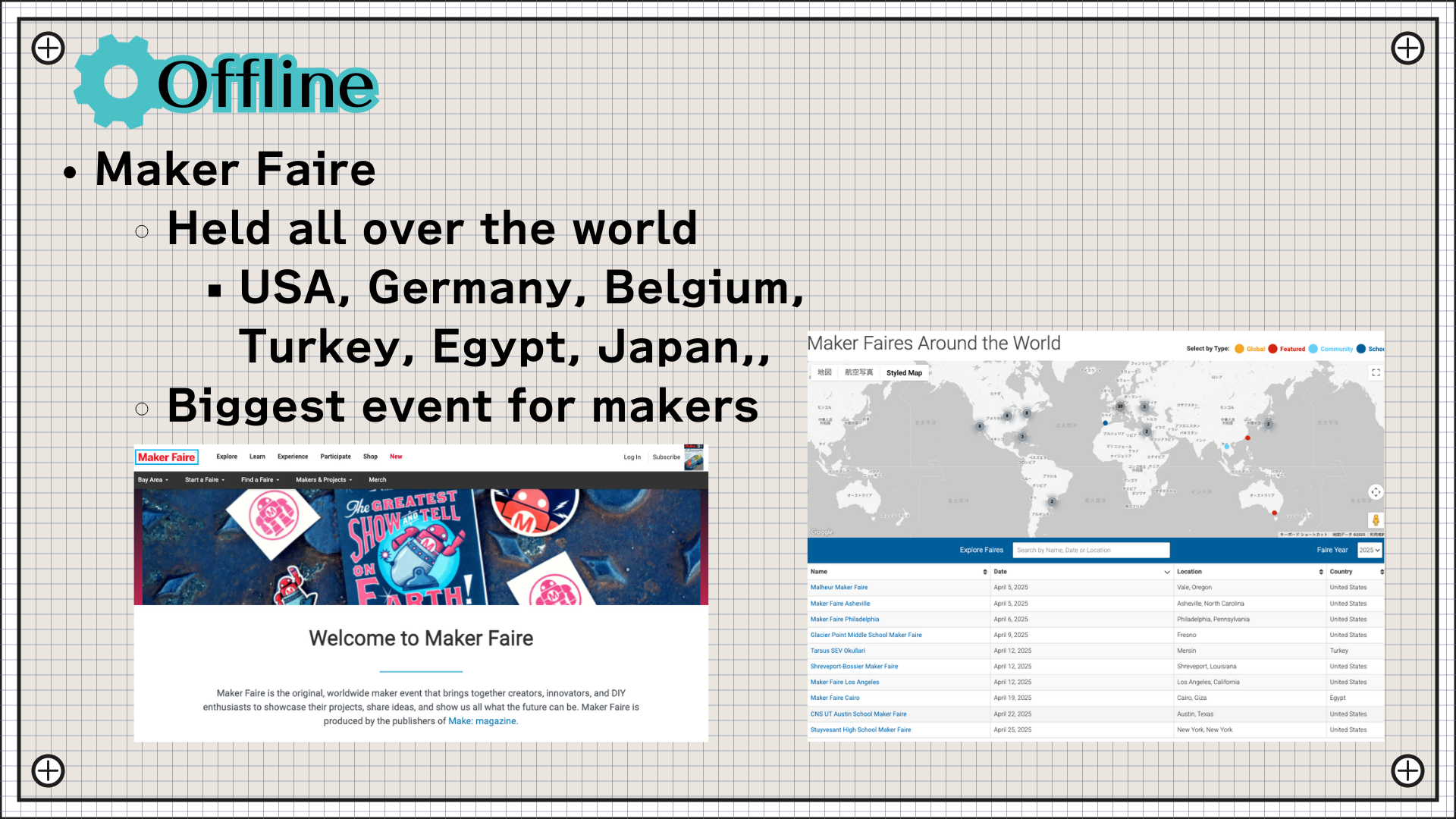Expand the Date column sort chevron
The width and height of the screenshot is (1456, 819).
pyautogui.click(x=1167, y=572)
